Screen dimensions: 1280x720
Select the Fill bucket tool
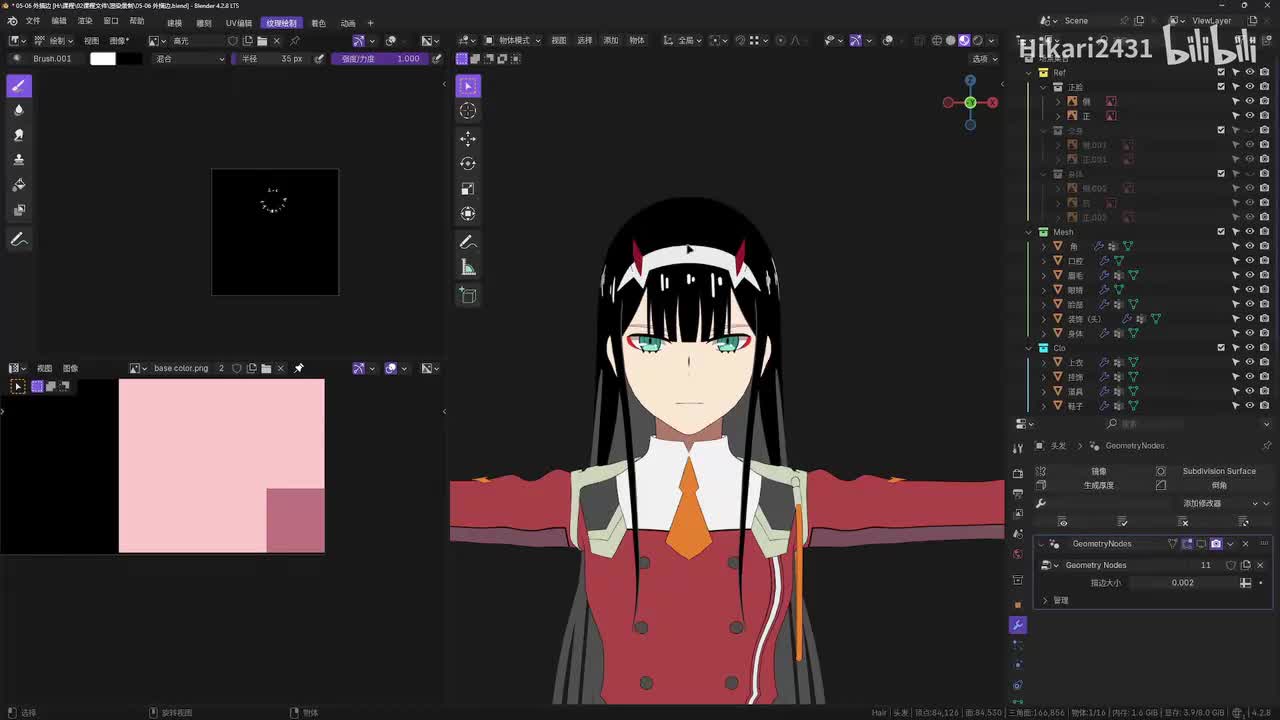18,185
